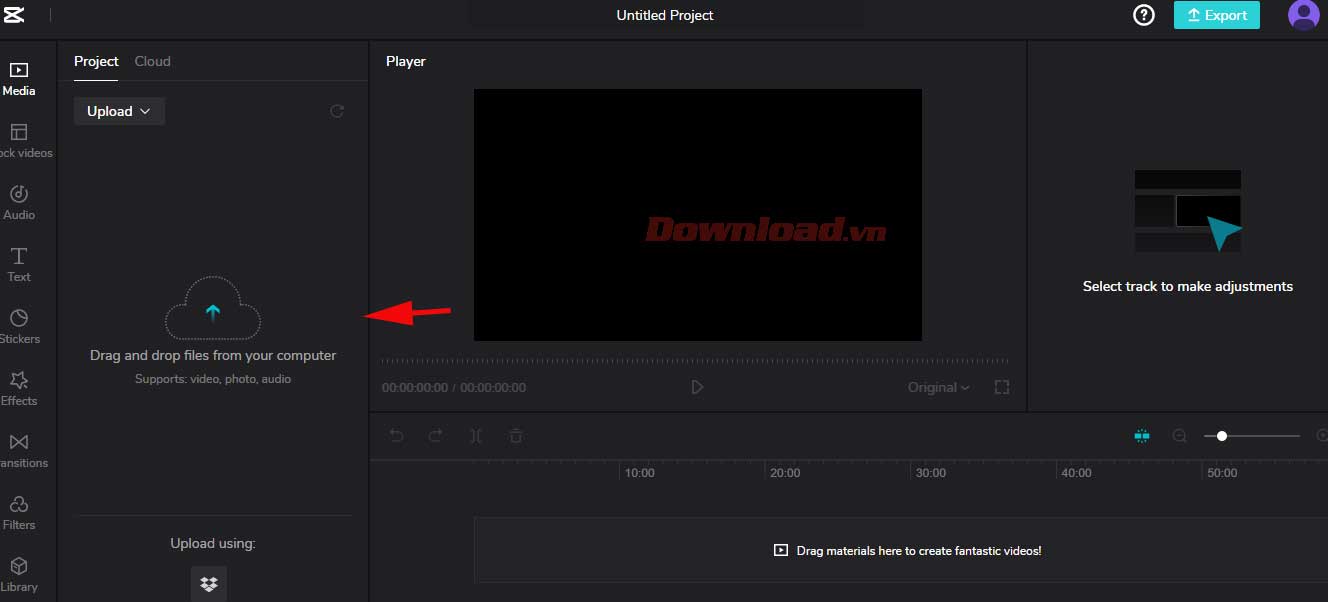Click the timeline zoom slider handle

(1222, 436)
